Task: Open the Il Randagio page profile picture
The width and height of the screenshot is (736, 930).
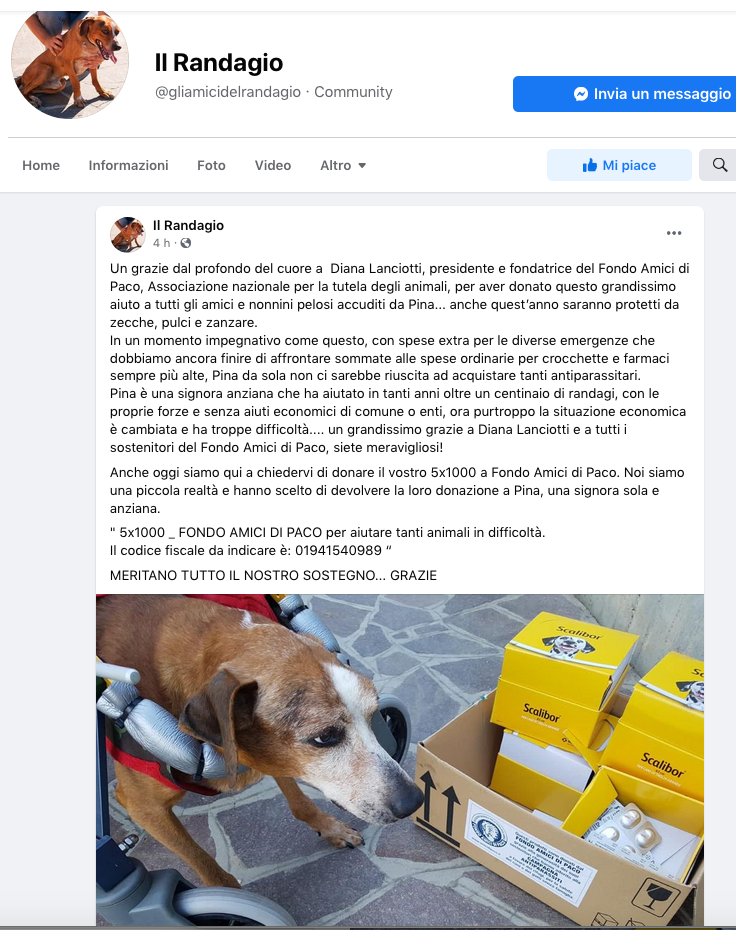Action: 70,64
